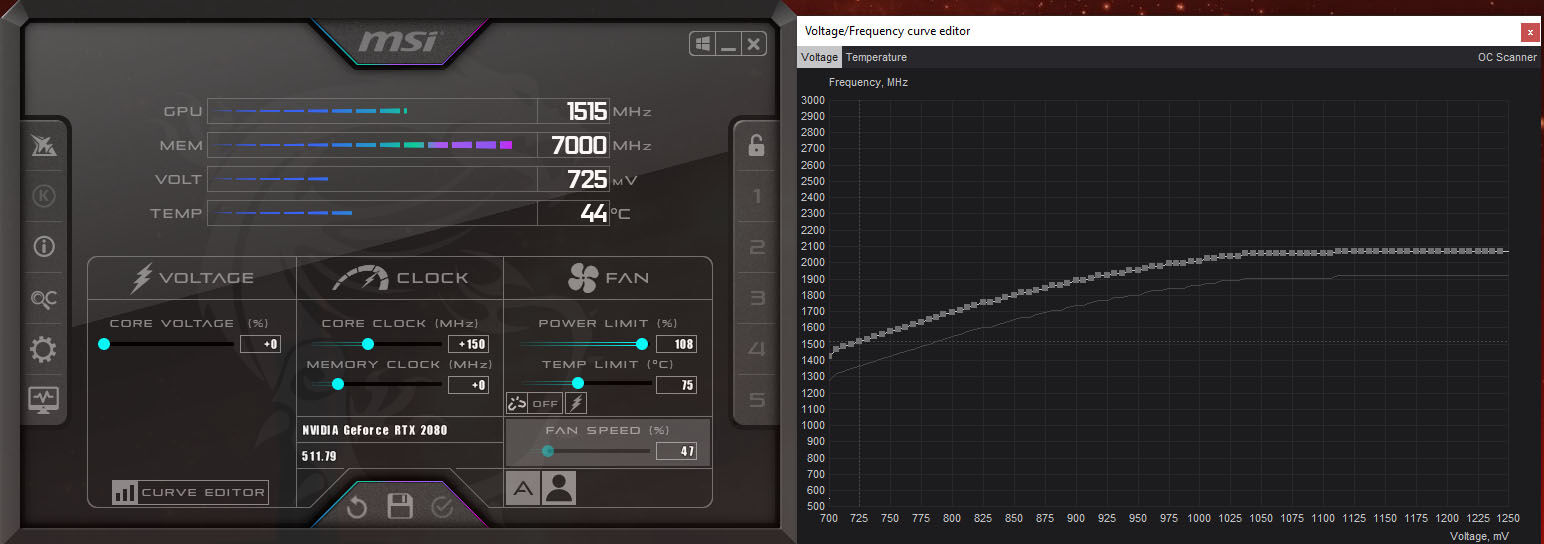Click the Power Limit slider handle
This screenshot has height=544, width=1544.
point(641,344)
